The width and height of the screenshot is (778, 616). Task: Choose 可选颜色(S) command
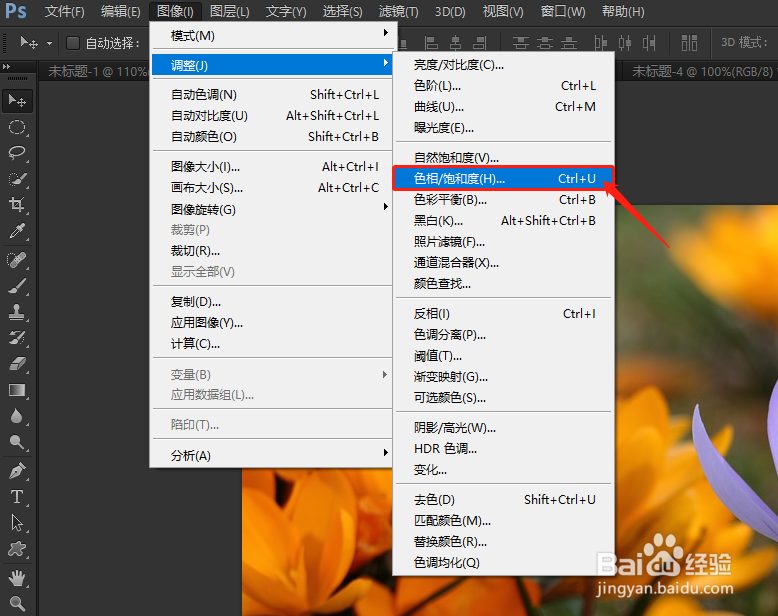click(503, 398)
